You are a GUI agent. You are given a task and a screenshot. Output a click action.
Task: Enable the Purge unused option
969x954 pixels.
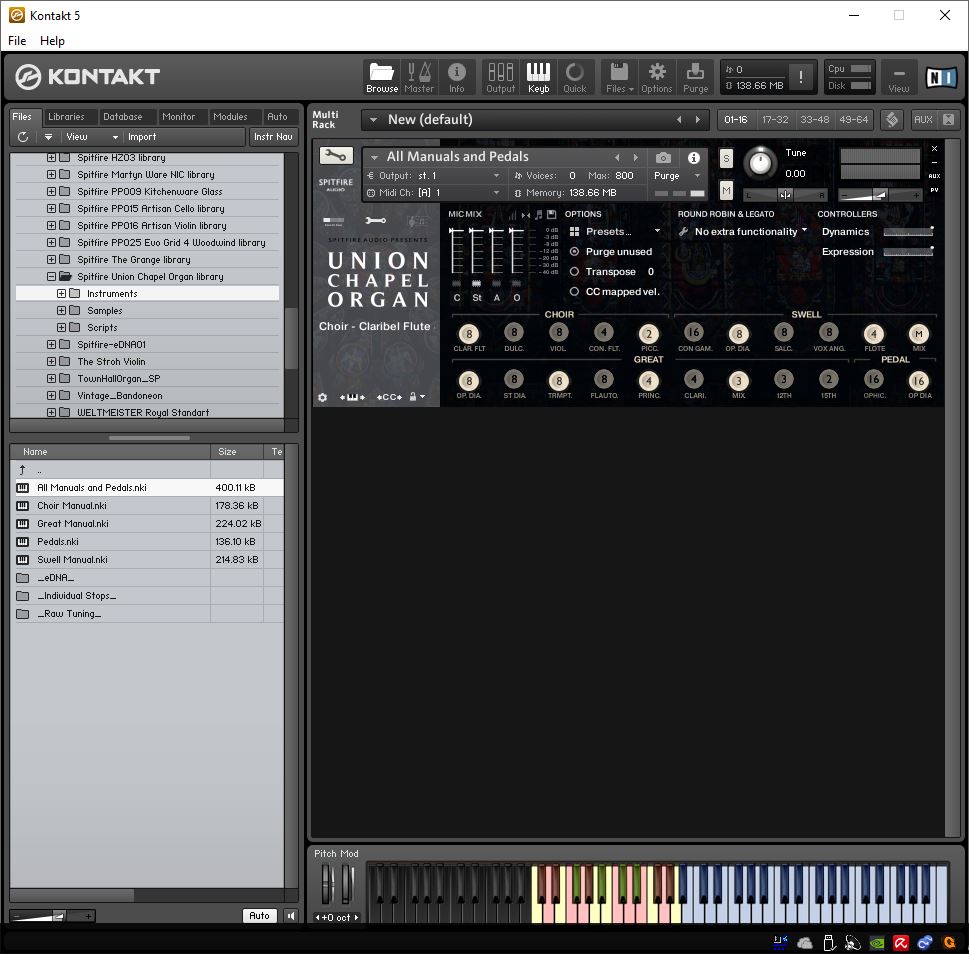coord(575,251)
